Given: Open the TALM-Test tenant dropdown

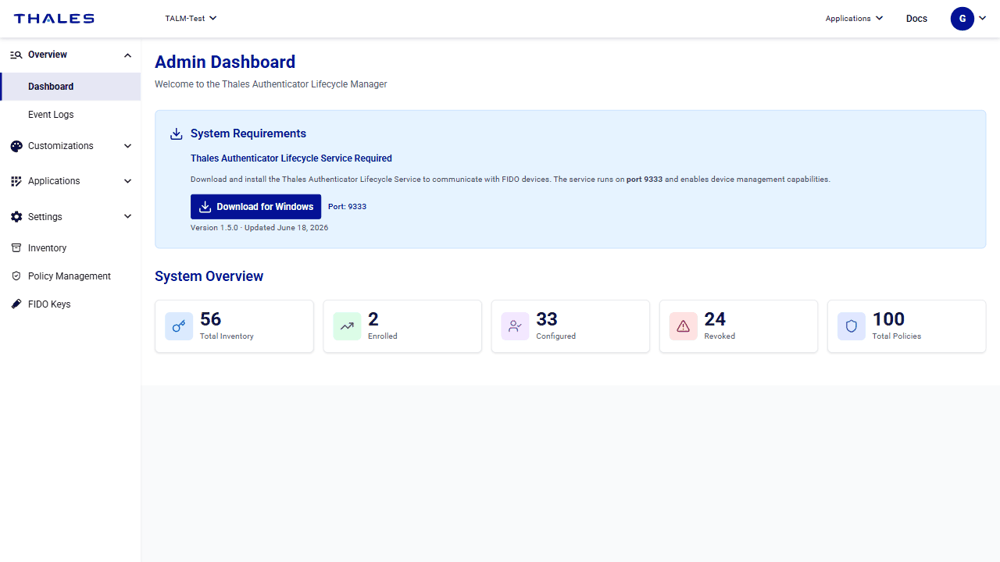Looking at the screenshot, I should [x=191, y=18].
